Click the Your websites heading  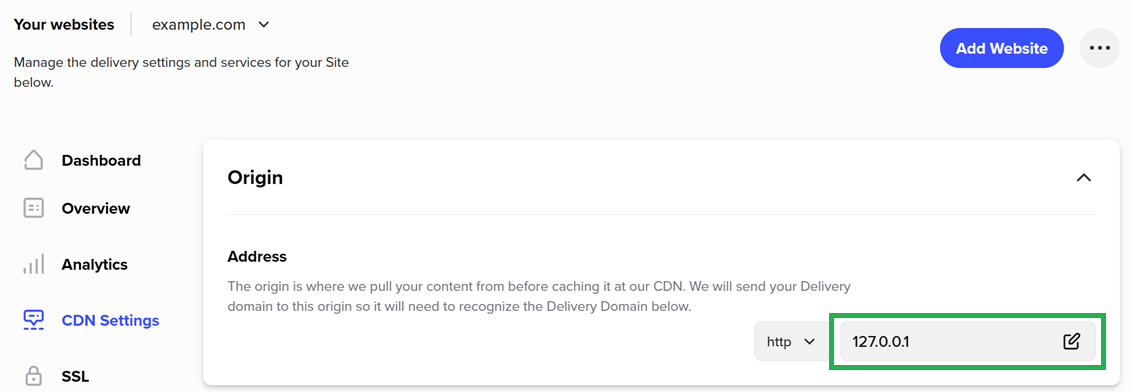tap(64, 25)
